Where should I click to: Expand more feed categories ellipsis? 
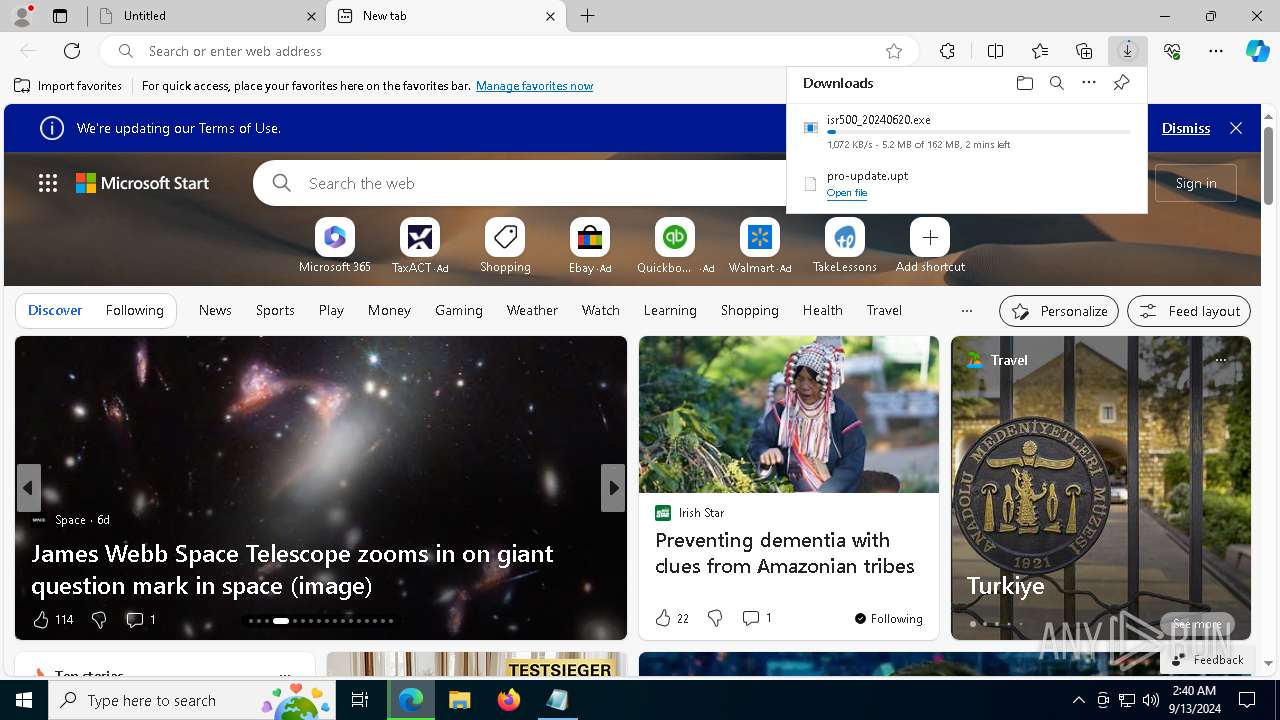click(x=966, y=310)
